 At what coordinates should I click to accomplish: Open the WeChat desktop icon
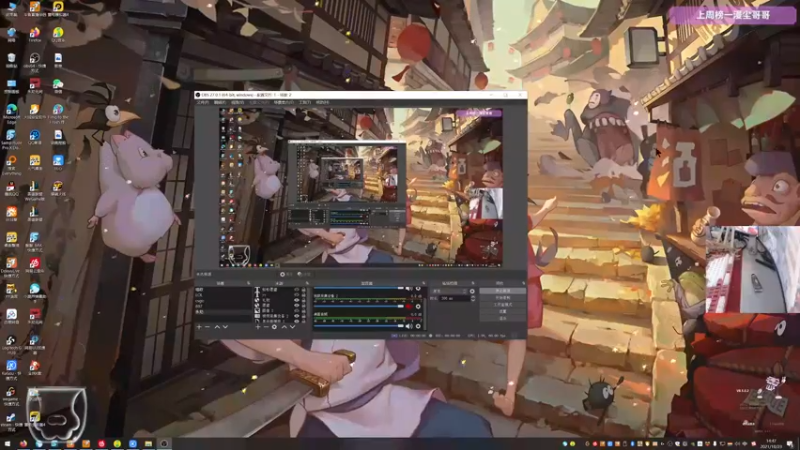point(58,86)
